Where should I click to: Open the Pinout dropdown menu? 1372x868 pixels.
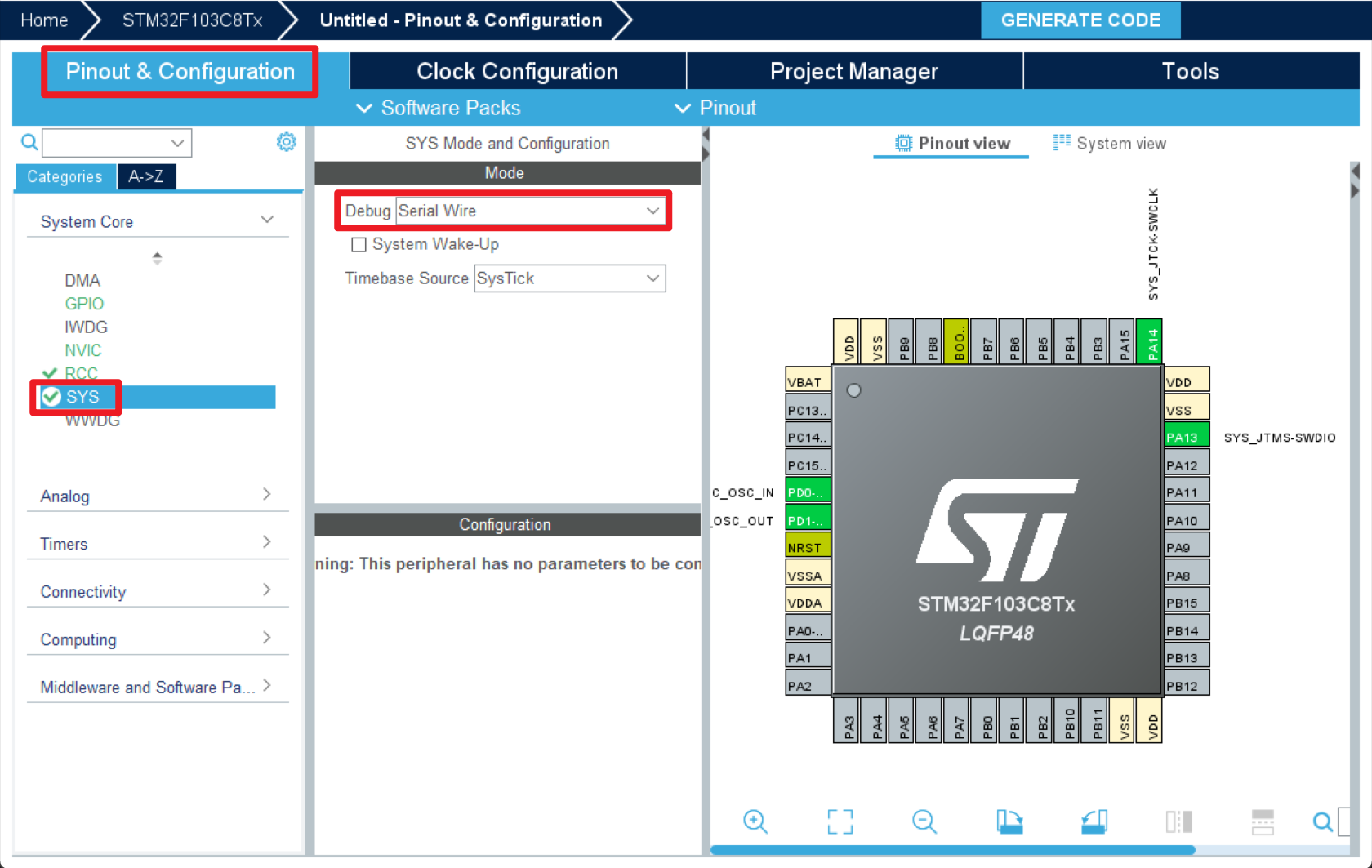coord(715,108)
